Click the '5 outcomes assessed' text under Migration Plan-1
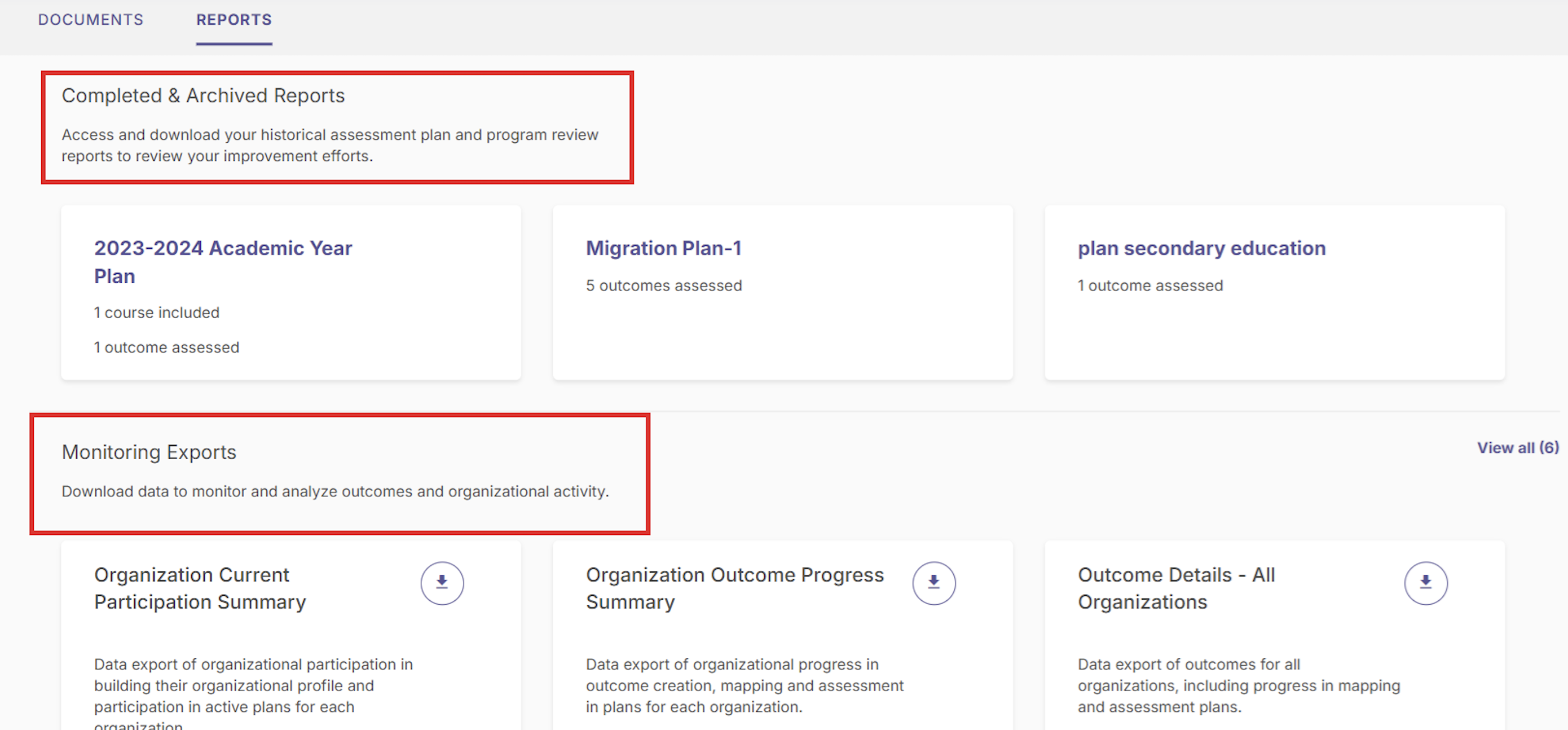Screen dimensions: 1568x730 [663, 285]
